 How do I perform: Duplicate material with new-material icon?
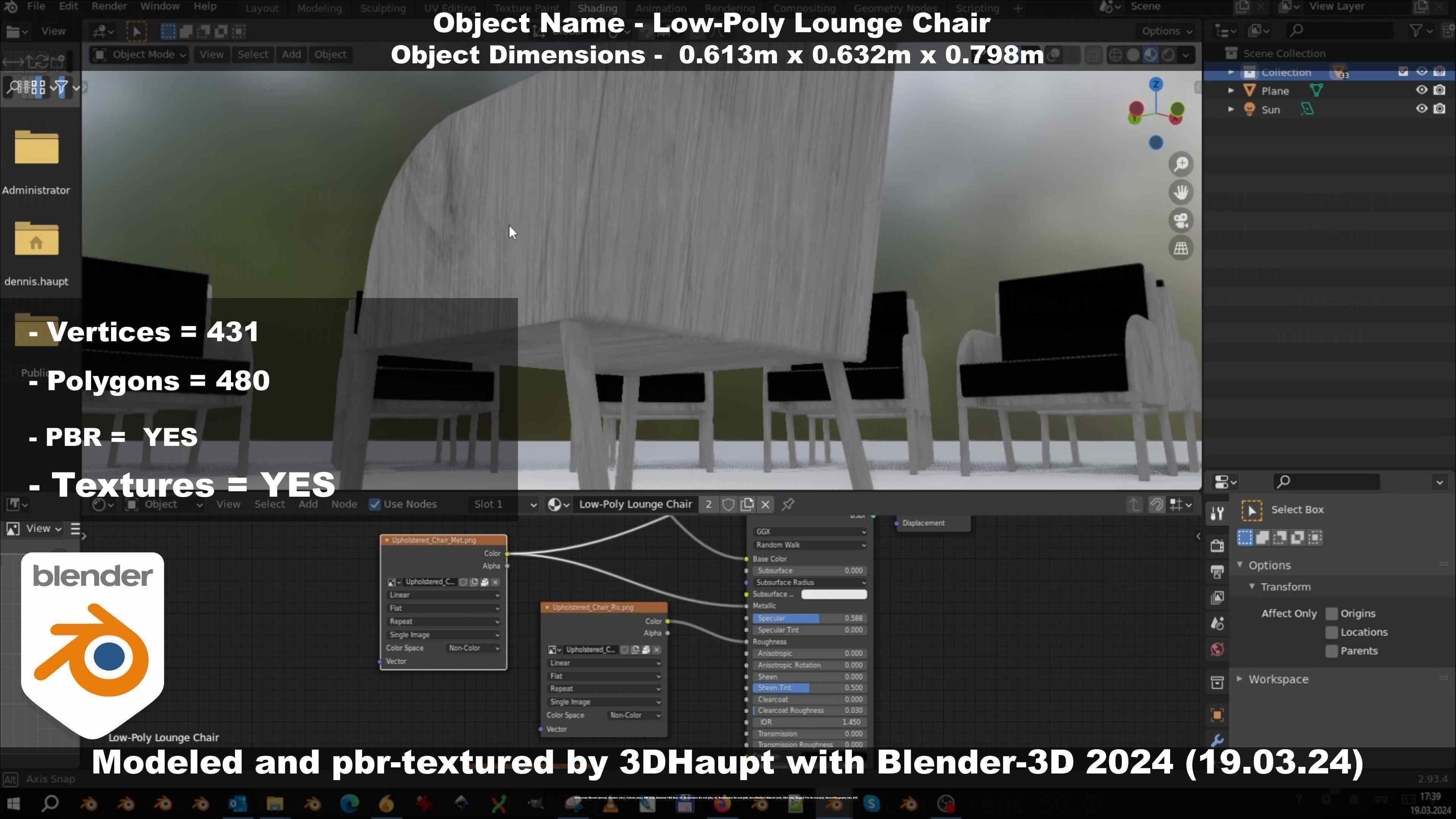point(747,505)
